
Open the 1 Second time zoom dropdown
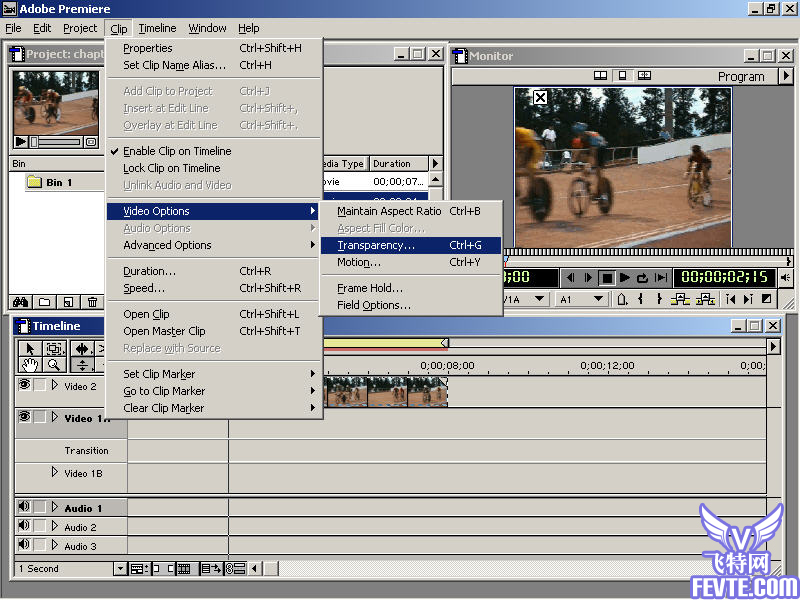120,568
